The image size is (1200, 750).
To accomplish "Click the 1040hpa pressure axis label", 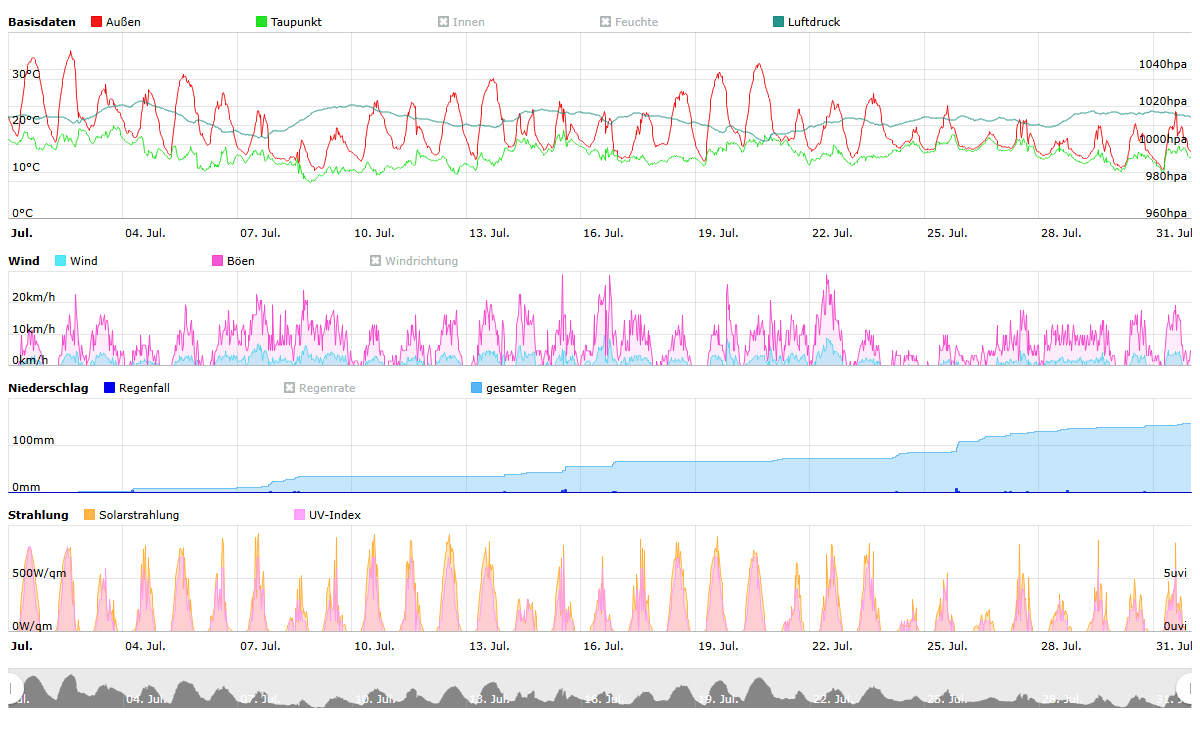I will [1163, 64].
